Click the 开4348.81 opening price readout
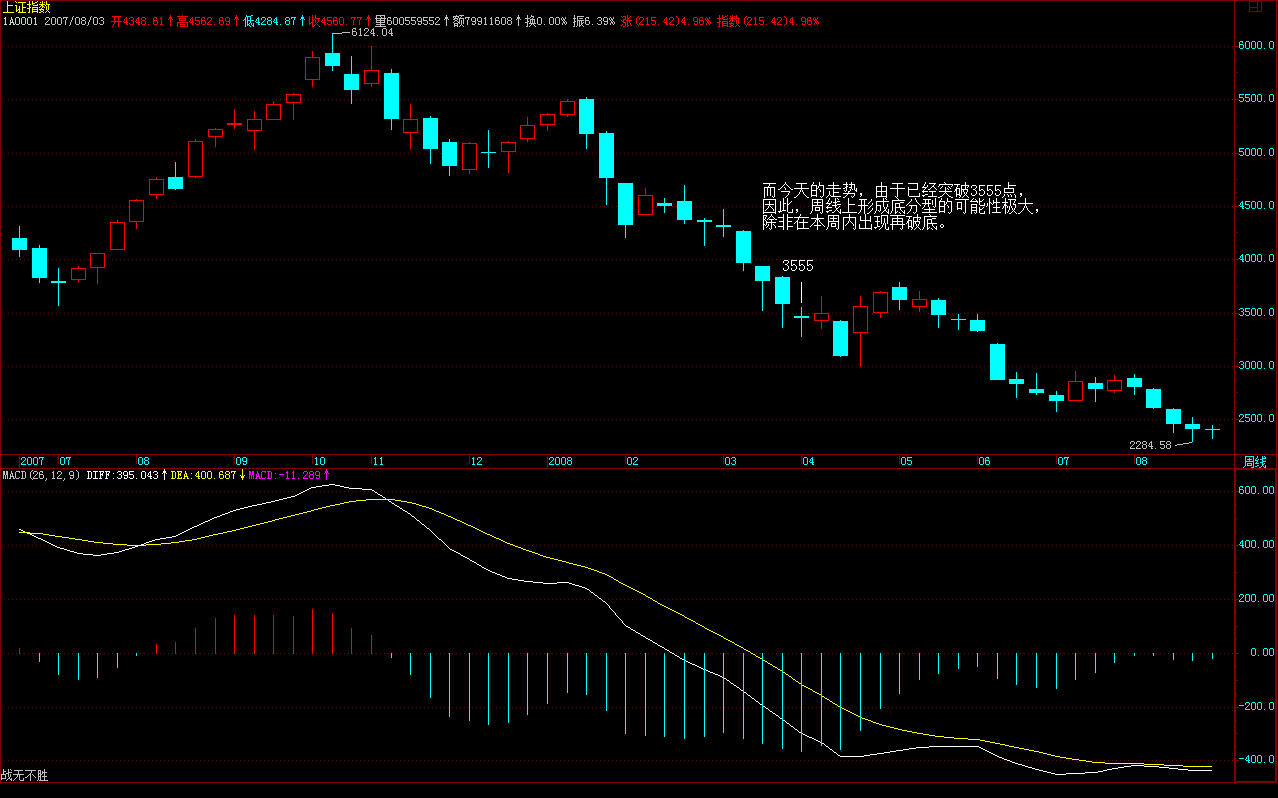Viewport: 1278px width, 798px height. (141, 20)
